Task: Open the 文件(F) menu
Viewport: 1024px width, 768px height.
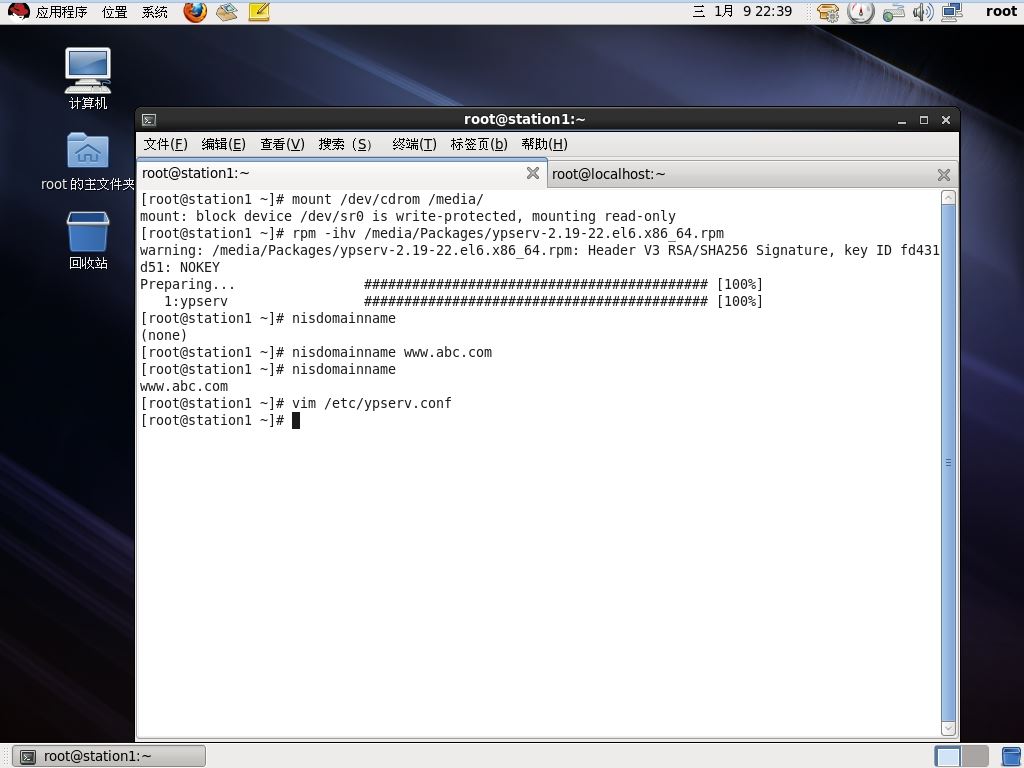Action: point(165,144)
